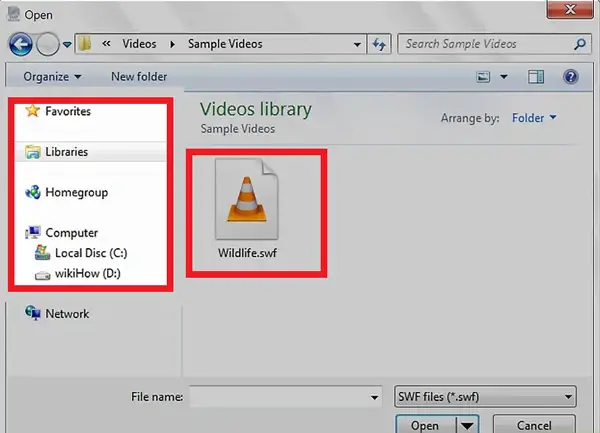Screen dimensions: 600x433
Task: Open SWF files (*.swf) type filter
Action: point(485,397)
